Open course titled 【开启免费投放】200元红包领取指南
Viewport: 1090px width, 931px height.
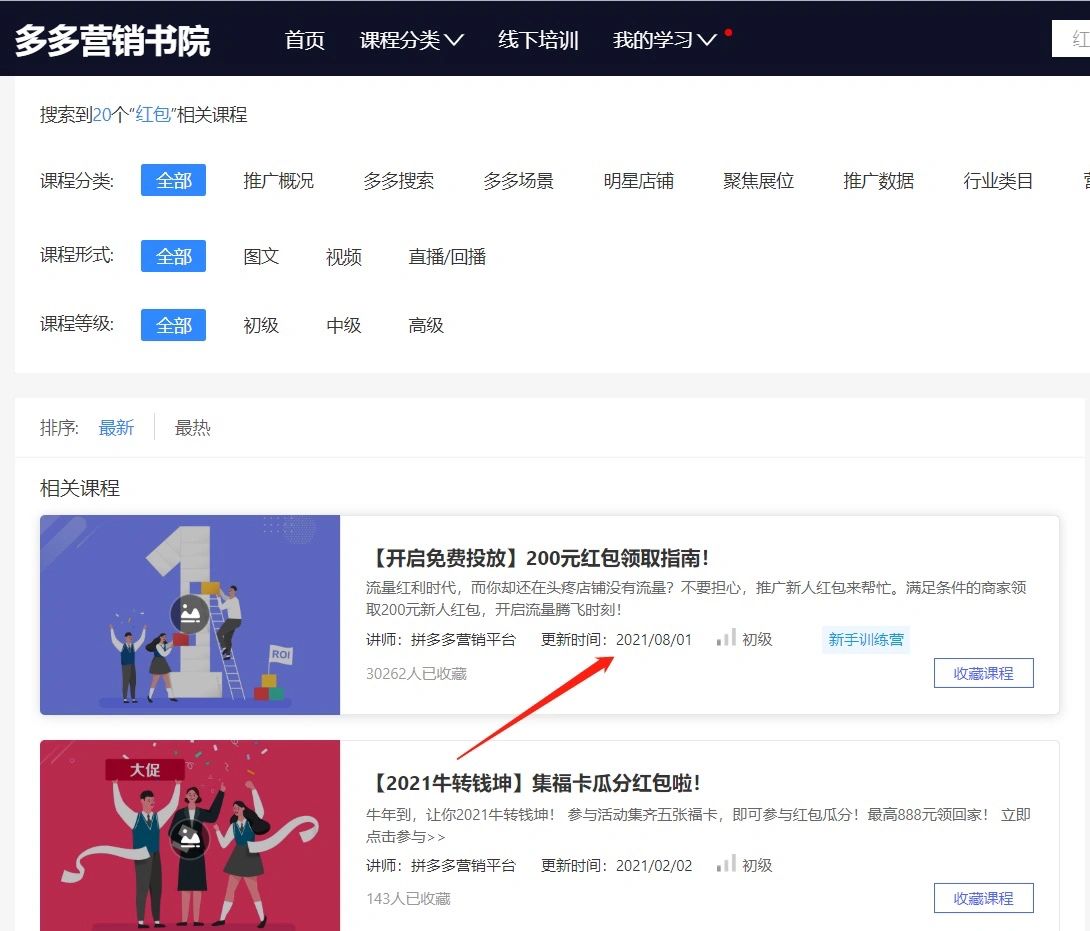click(539, 558)
